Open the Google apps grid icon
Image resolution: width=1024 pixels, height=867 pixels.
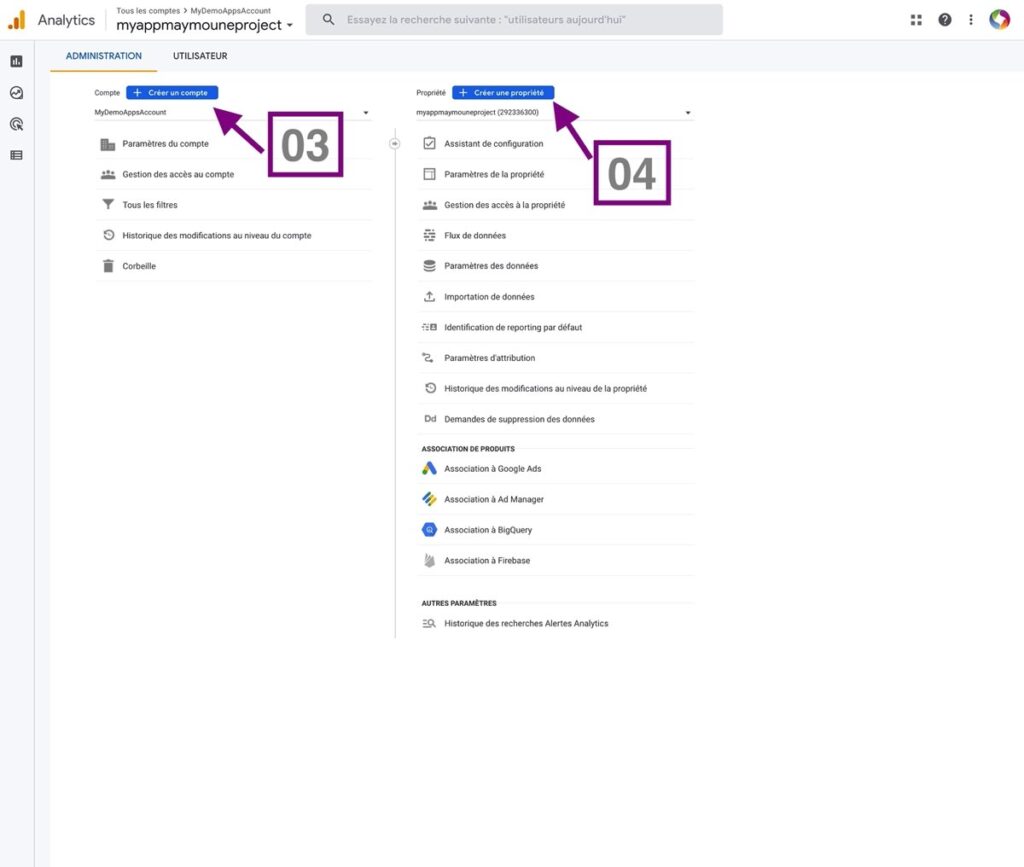point(916,20)
